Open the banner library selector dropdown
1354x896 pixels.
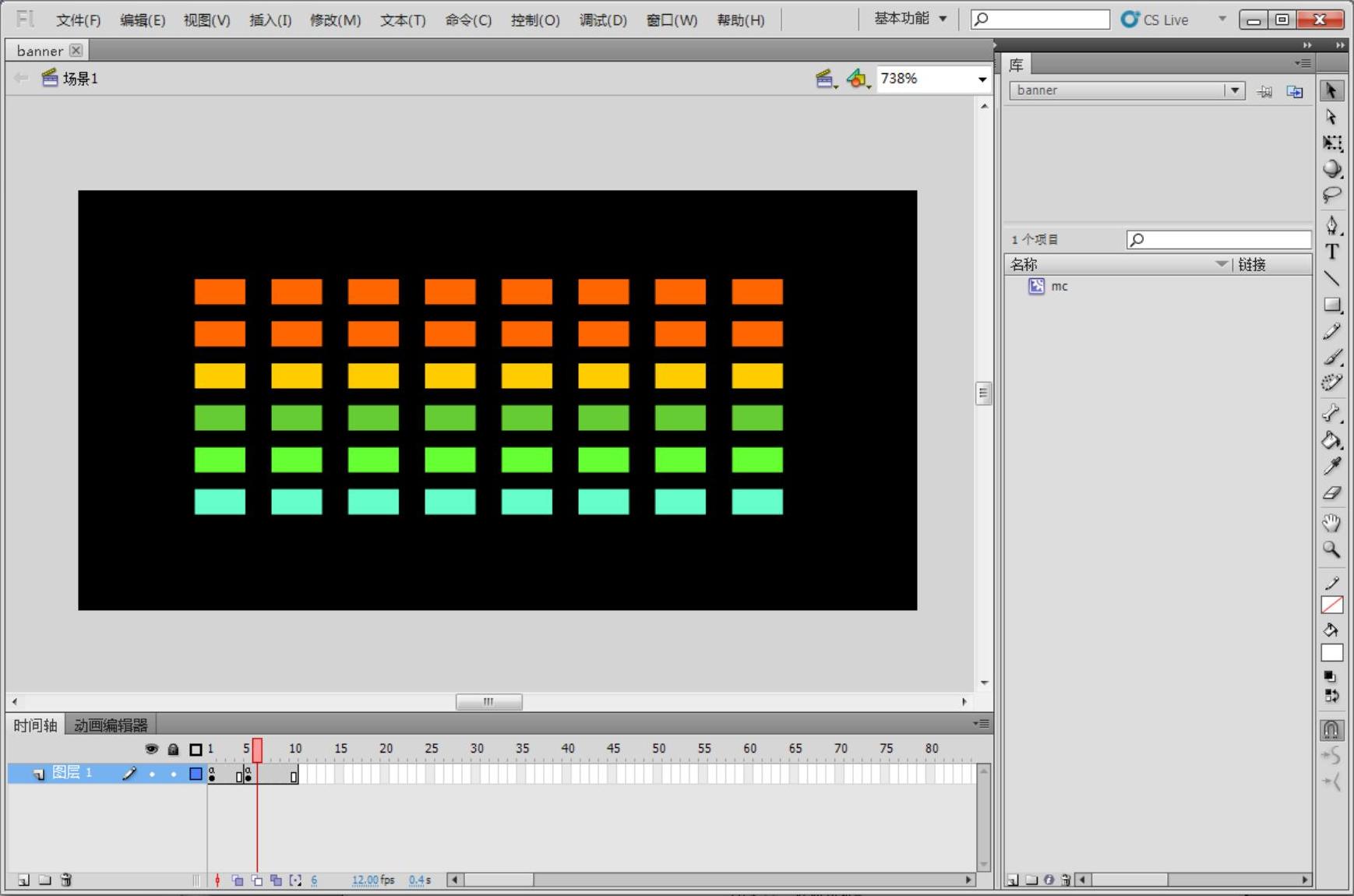pyautogui.click(x=1234, y=90)
